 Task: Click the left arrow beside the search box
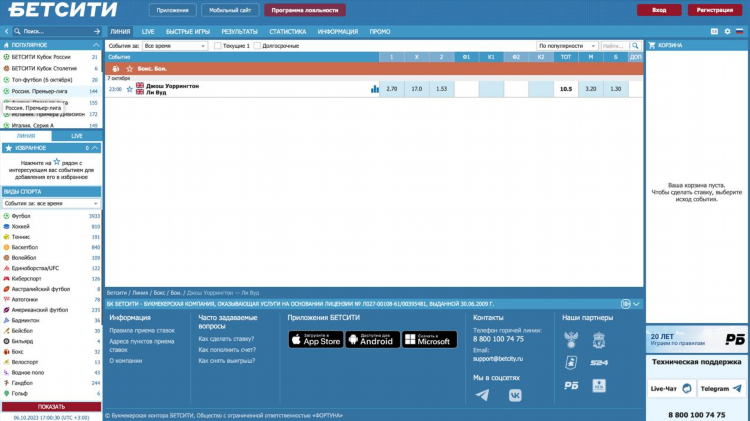6,31
